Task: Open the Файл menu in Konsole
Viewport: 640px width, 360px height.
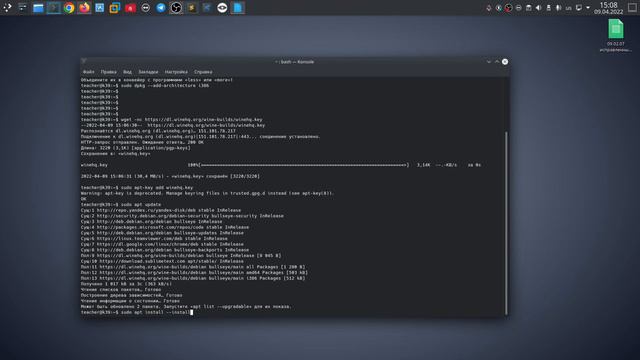Action: 89,72
